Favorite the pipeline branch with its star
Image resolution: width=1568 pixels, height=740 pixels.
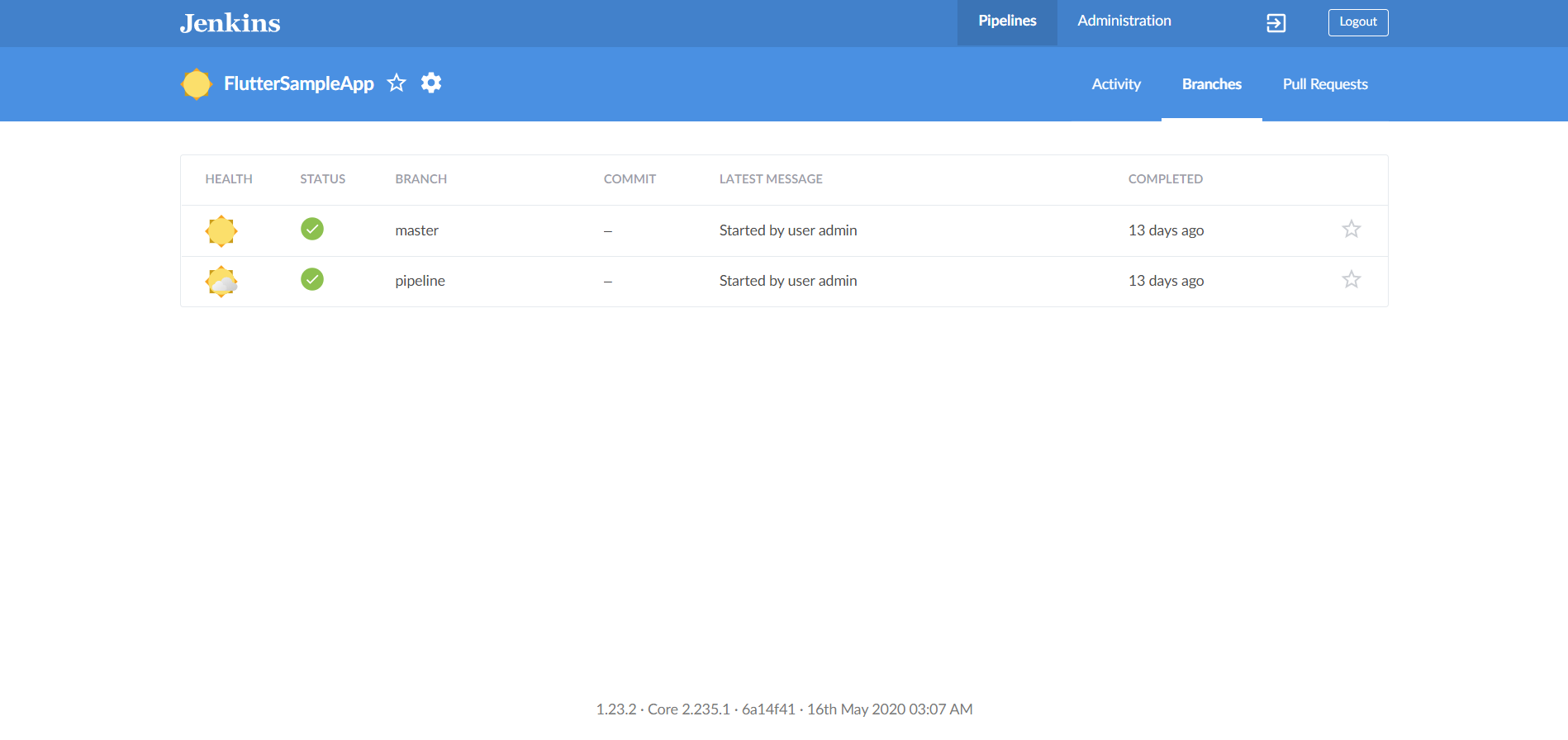pos(1352,279)
